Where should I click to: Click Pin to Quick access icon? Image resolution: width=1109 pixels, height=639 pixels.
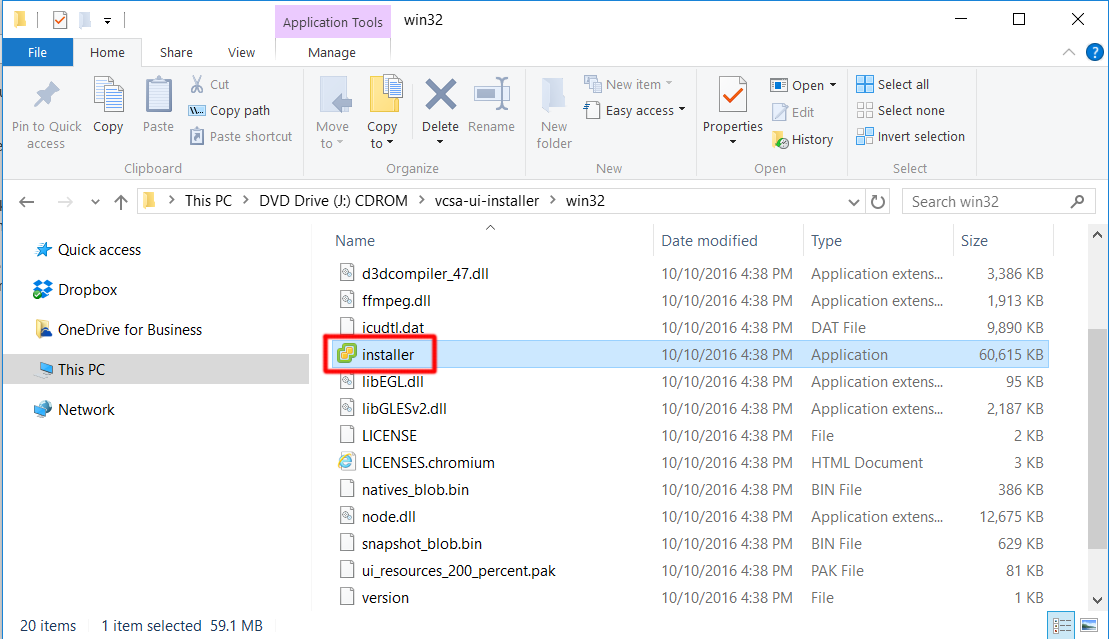47,95
